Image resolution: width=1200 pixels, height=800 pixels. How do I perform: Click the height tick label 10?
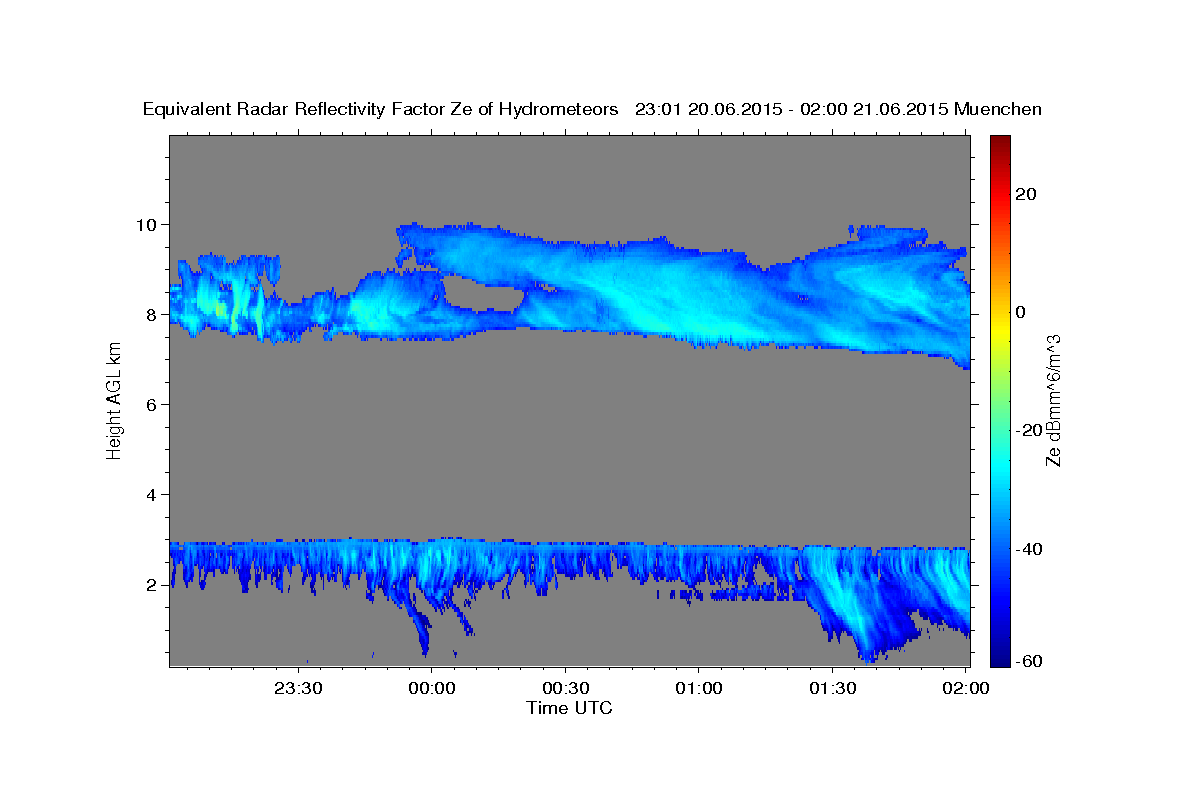pos(149,224)
